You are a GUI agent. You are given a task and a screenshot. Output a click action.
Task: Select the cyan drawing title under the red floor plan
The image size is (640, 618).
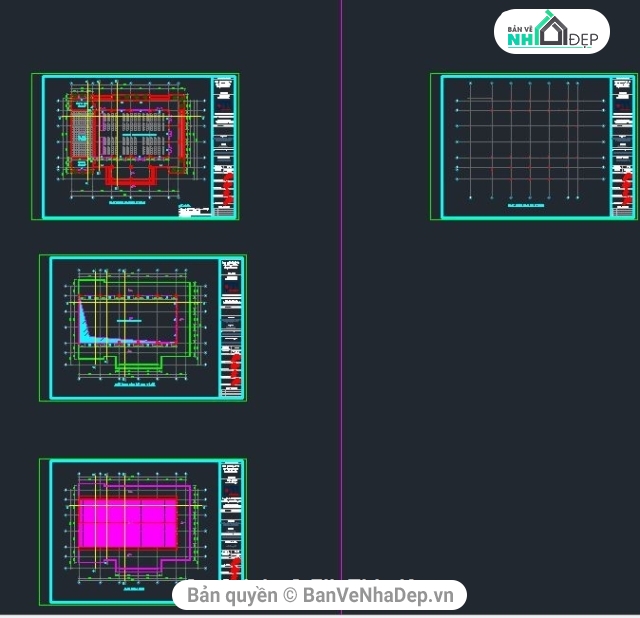click(127, 202)
